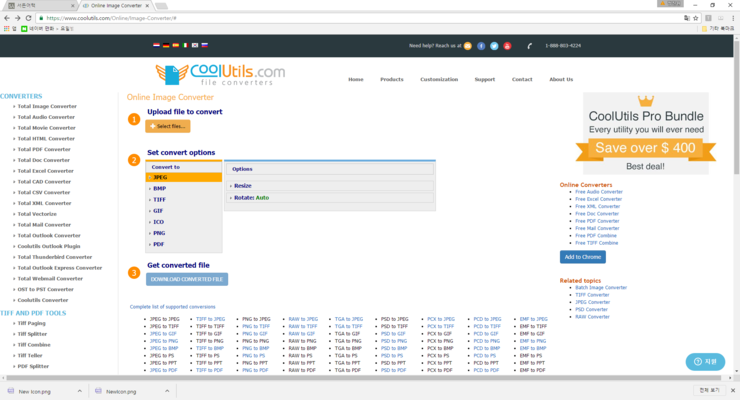The height and width of the screenshot is (400, 740).
Task: Open OST to PST Converter link
Action: [x=45, y=290]
